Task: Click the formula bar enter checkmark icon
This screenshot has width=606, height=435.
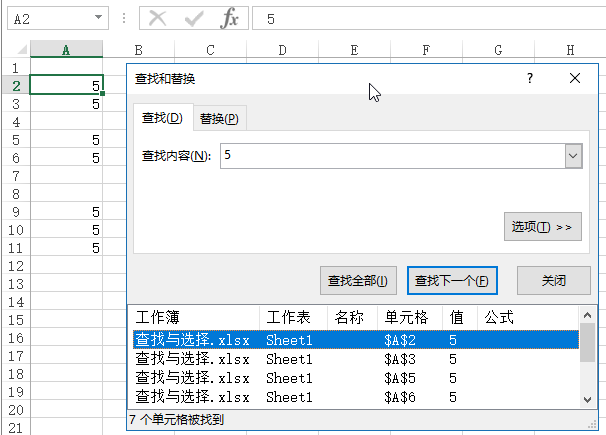Action: [x=194, y=19]
